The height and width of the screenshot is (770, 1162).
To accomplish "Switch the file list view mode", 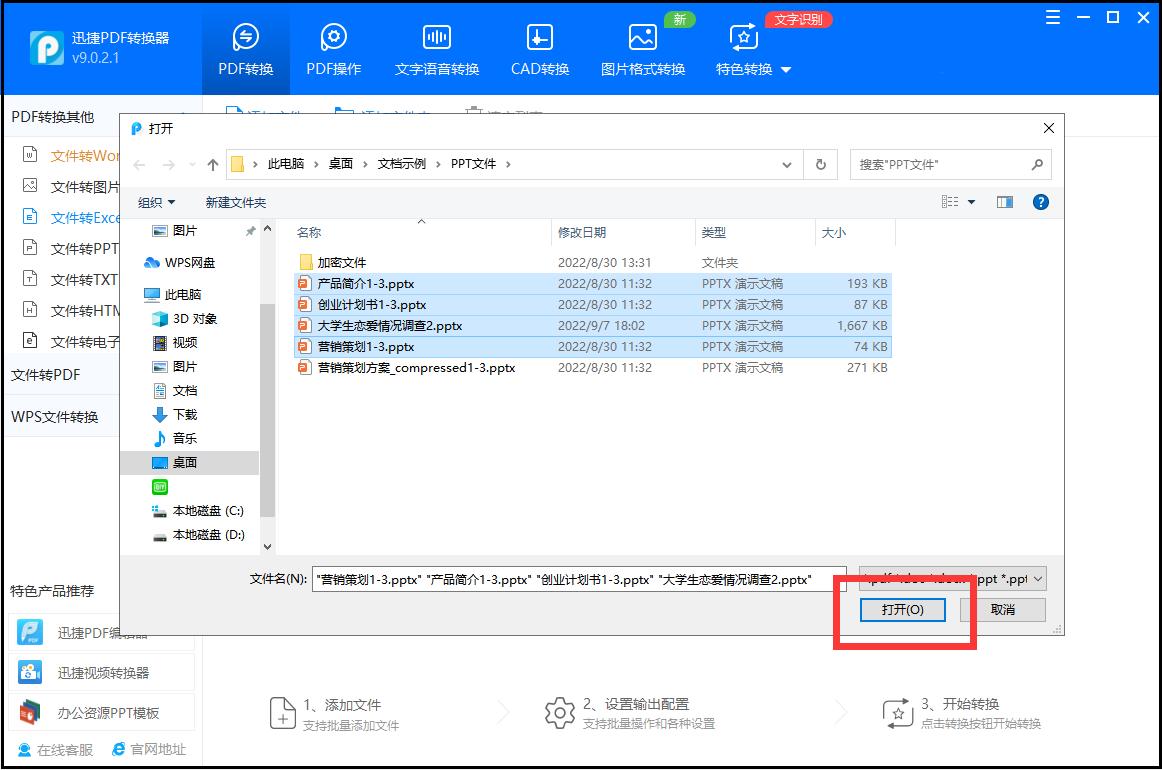I will 950,202.
